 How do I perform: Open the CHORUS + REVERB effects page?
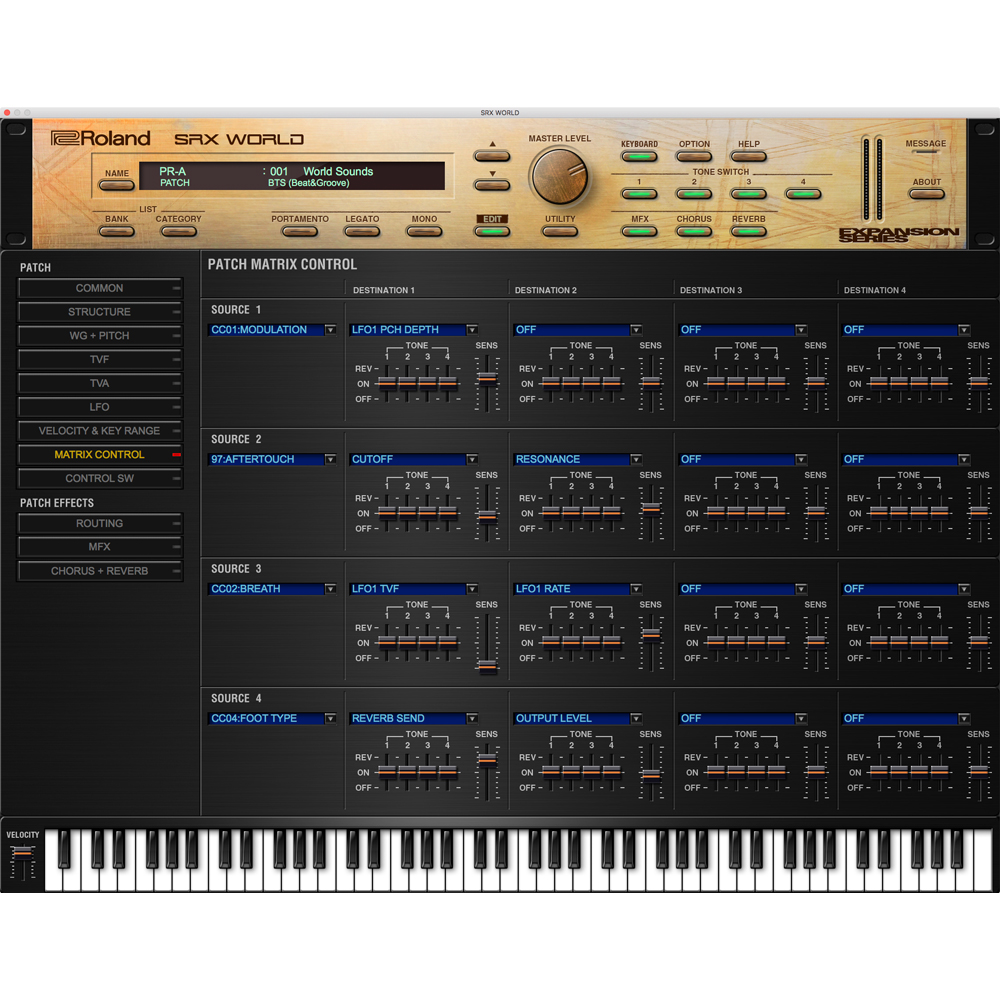point(100,571)
